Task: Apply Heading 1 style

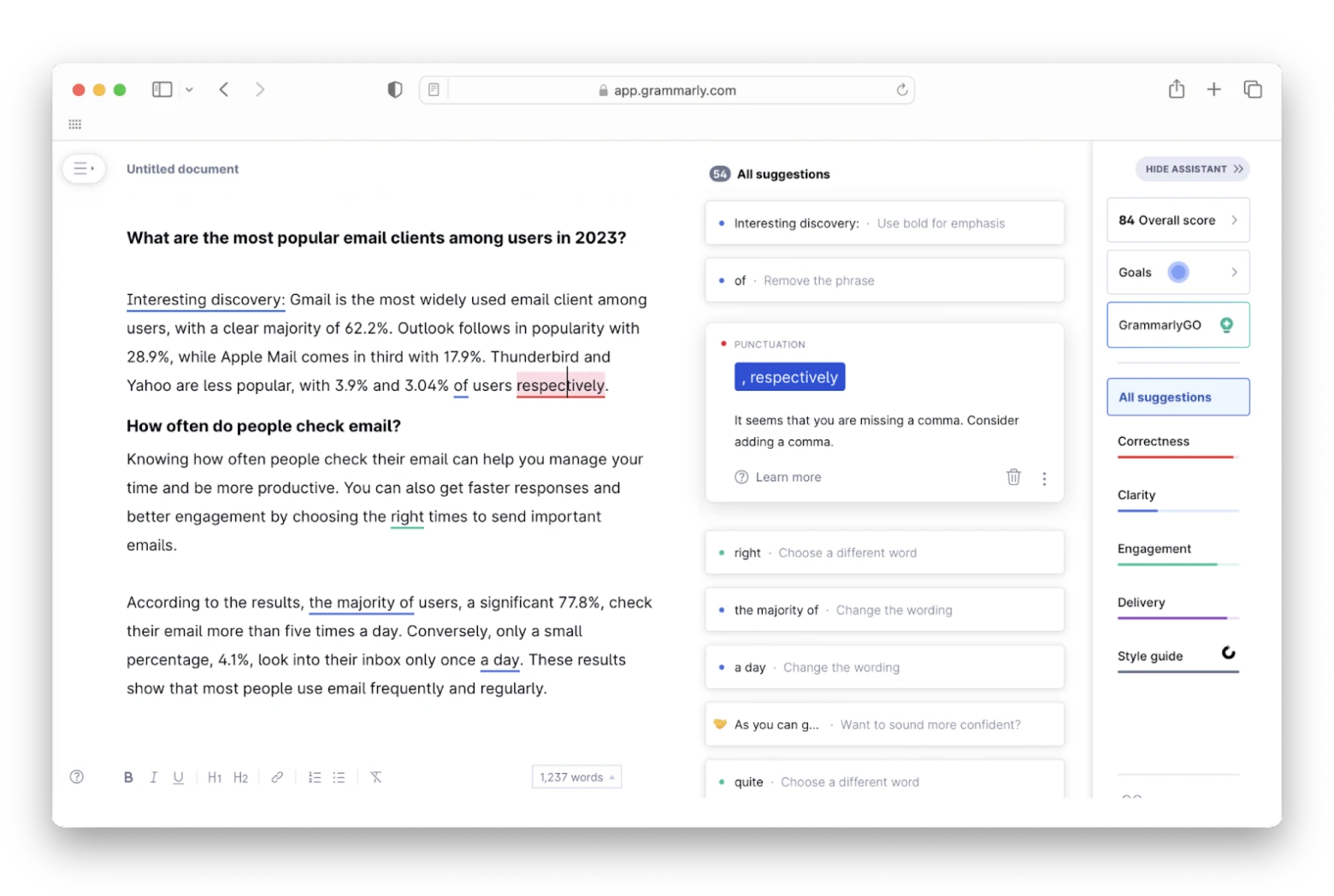Action: [x=215, y=777]
